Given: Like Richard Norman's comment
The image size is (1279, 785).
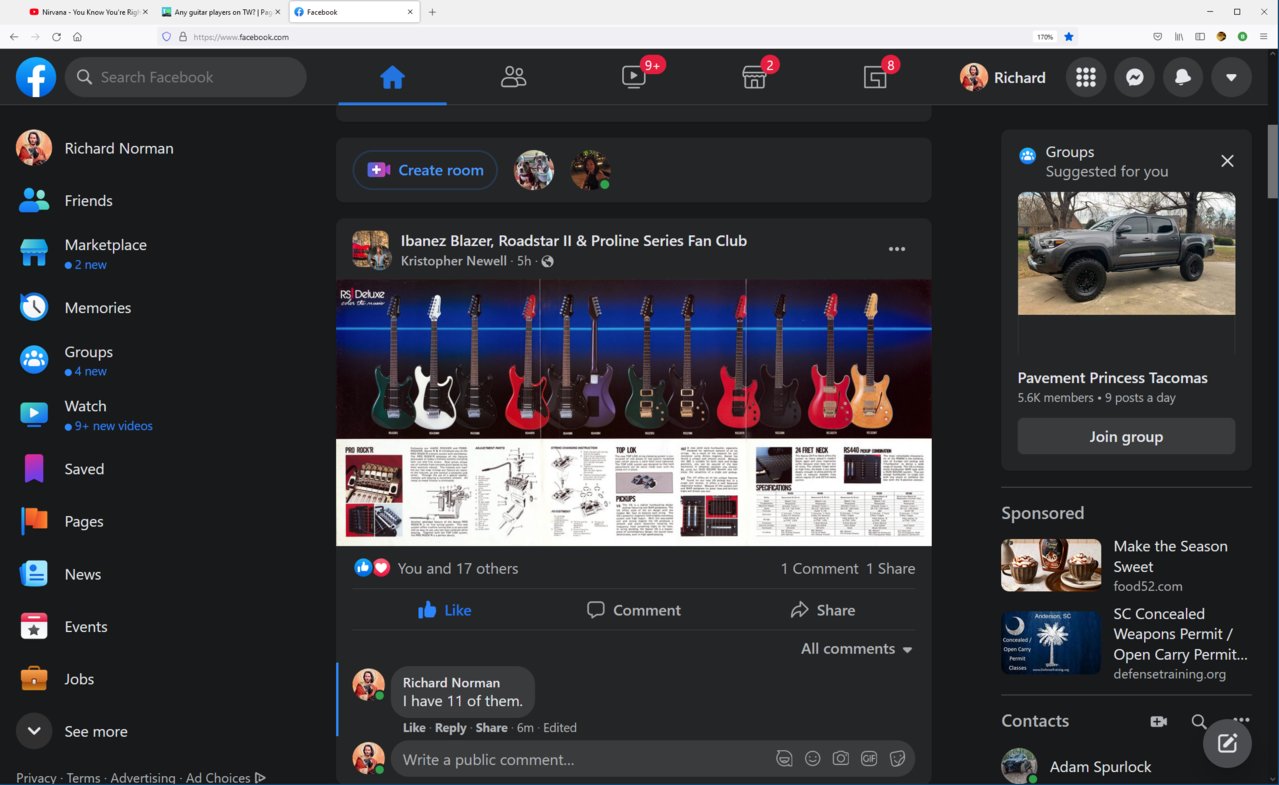Looking at the screenshot, I should (x=414, y=728).
